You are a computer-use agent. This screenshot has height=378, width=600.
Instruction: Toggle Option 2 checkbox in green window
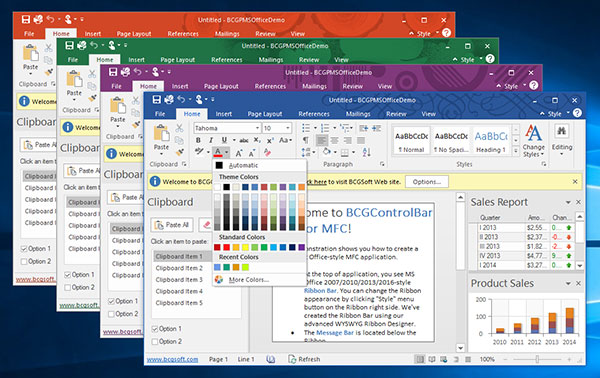point(68,287)
